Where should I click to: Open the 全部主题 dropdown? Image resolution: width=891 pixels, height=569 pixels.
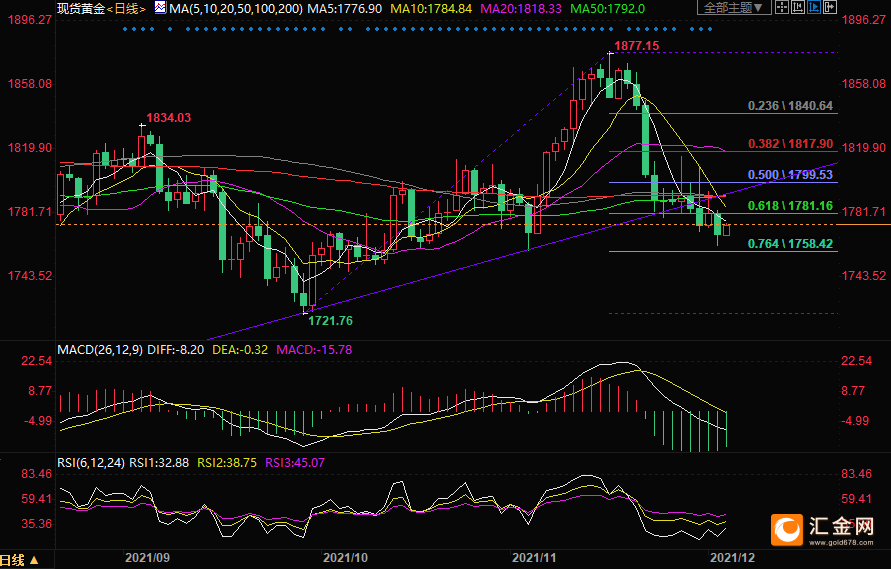pyautogui.click(x=733, y=7)
